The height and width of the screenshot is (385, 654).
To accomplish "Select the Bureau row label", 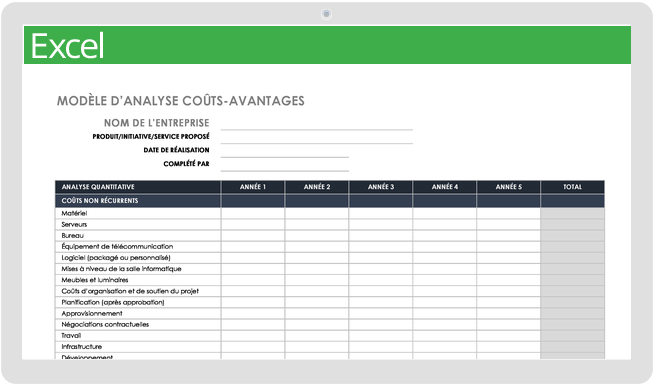I will click(73, 236).
